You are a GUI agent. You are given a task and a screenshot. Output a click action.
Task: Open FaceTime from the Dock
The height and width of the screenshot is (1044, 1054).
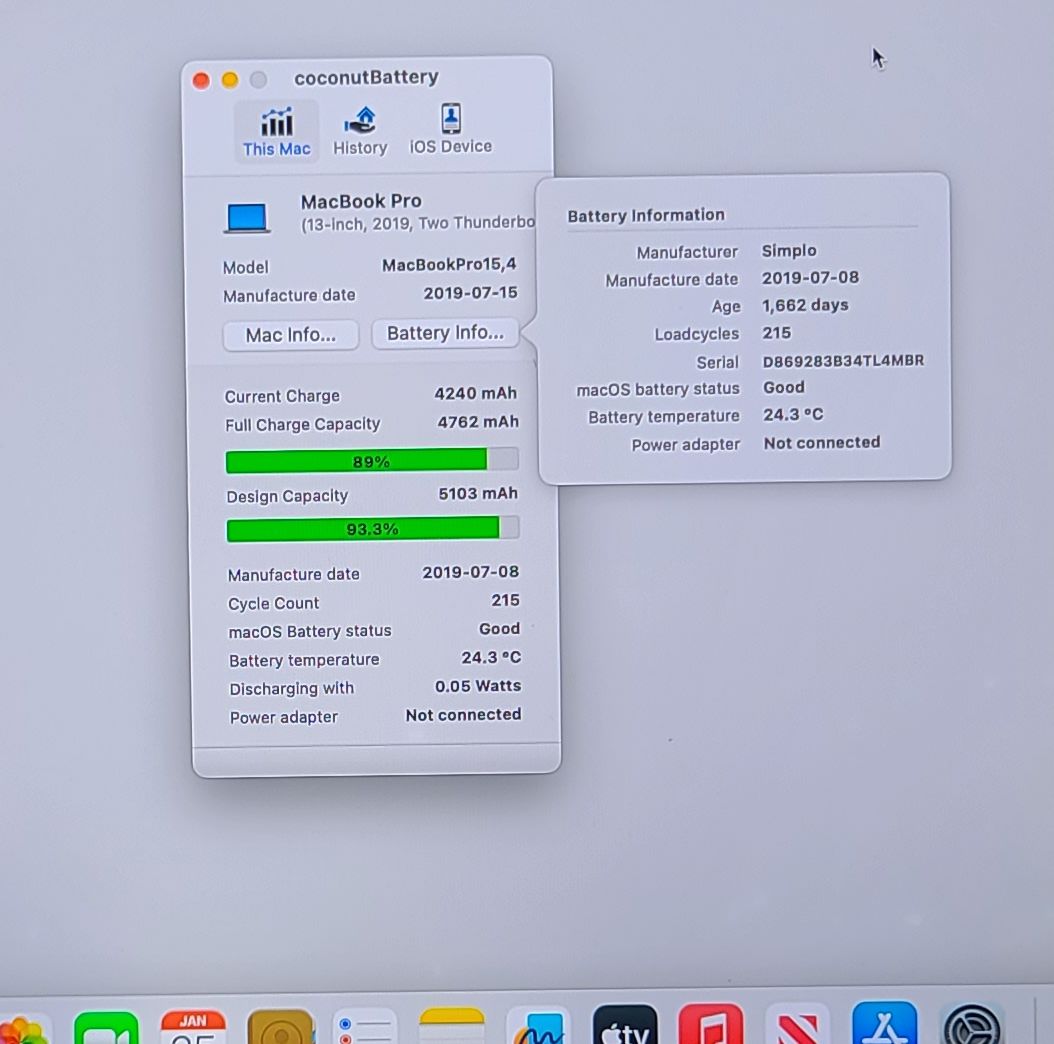point(106,1028)
